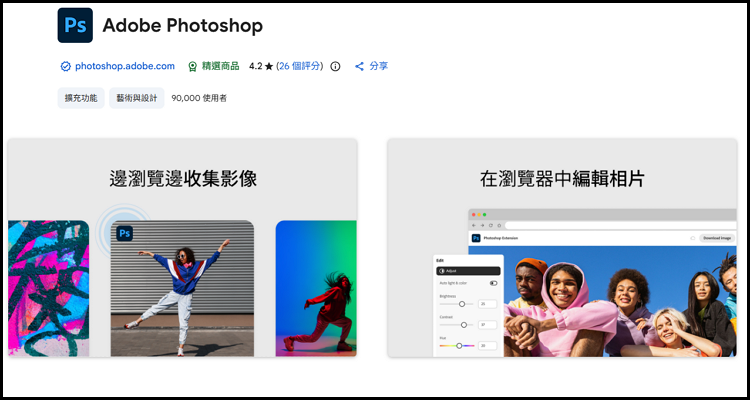Open the 邊瀏覽邊收集影像 preview screenshot
The width and height of the screenshot is (750, 400).
point(183,247)
